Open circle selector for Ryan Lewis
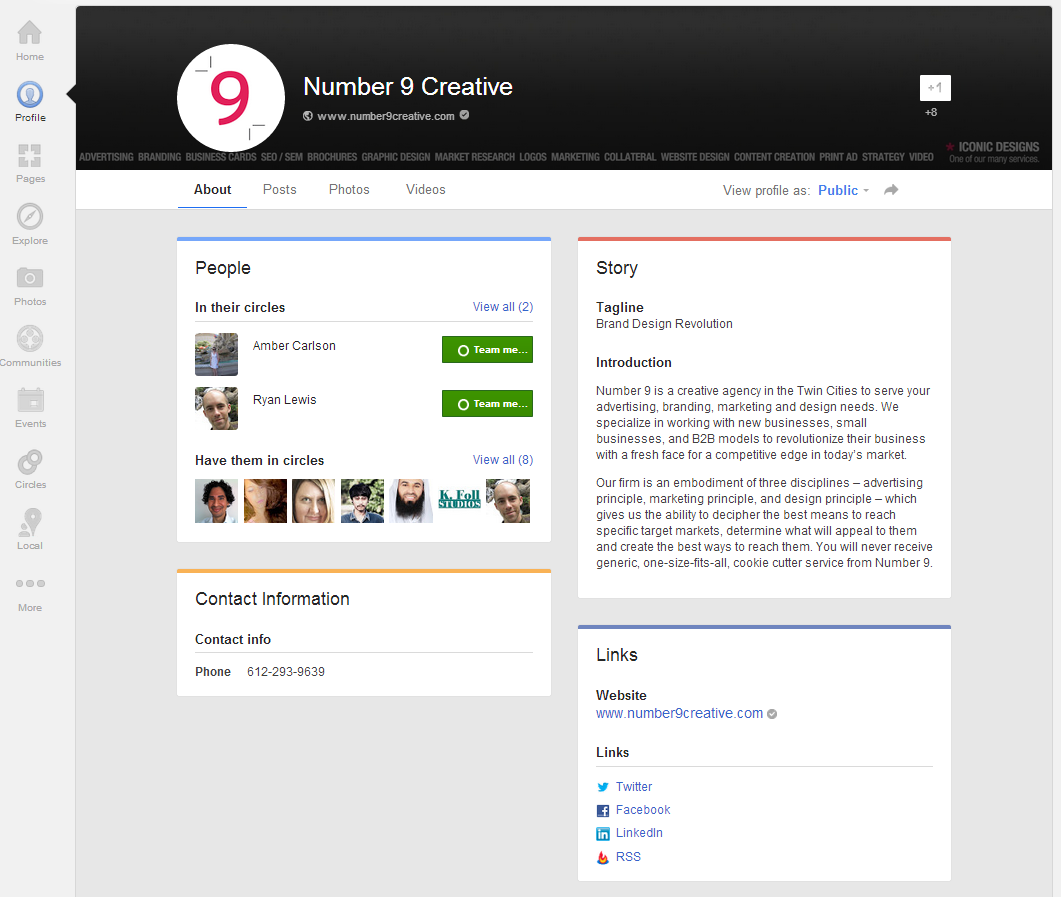 (487, 403)
